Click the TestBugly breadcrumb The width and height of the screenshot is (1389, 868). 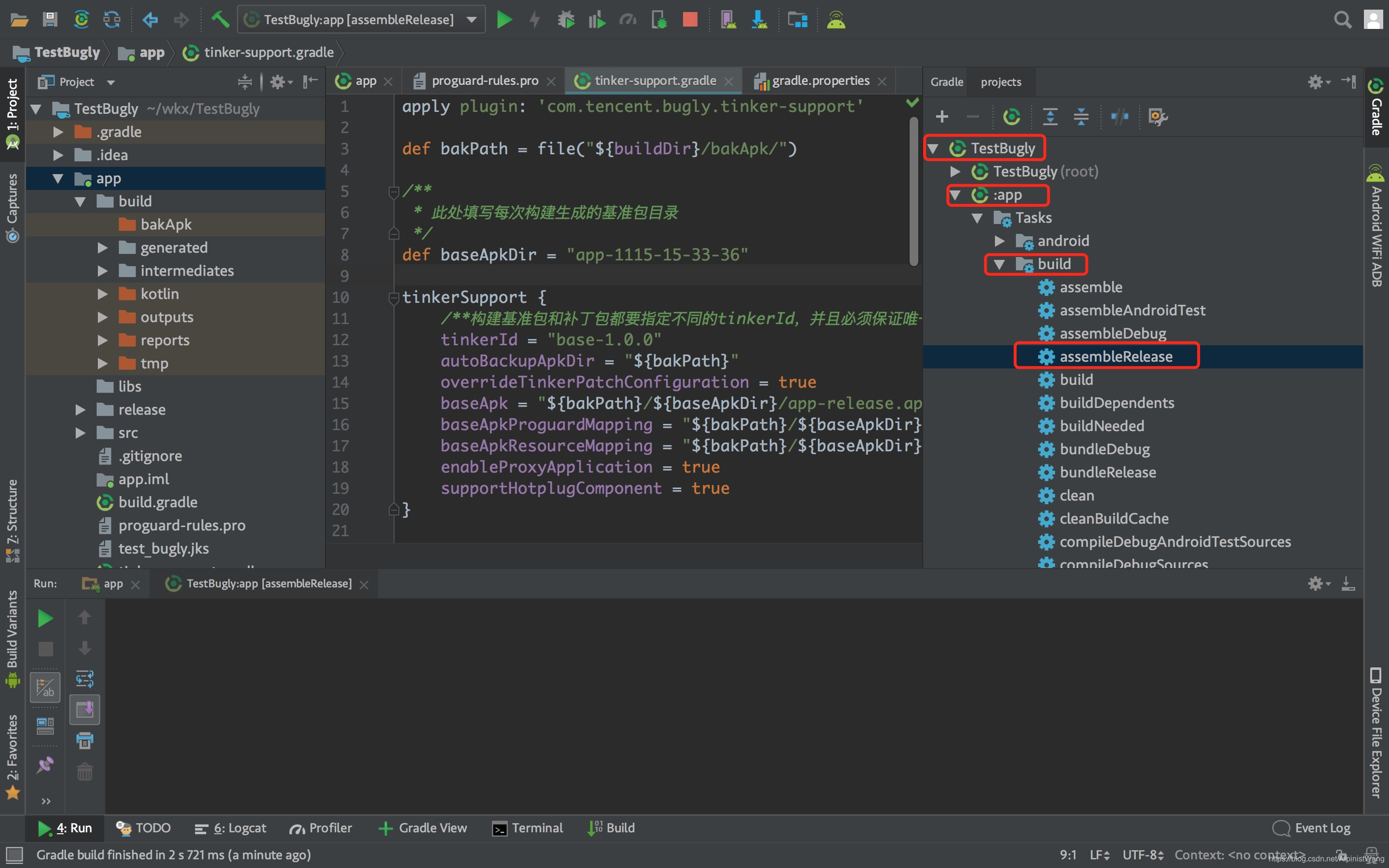click(57, 53)
